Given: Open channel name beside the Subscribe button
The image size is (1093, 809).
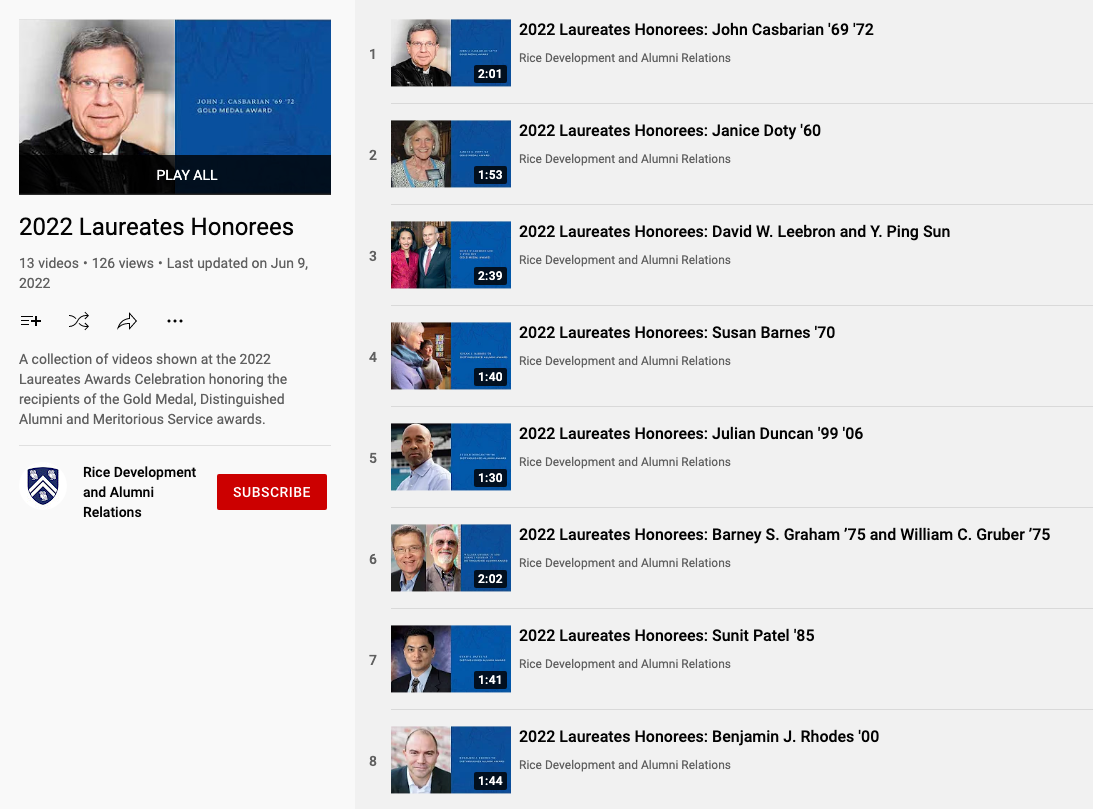Looking at the screenshot, I should pos(139,492).
